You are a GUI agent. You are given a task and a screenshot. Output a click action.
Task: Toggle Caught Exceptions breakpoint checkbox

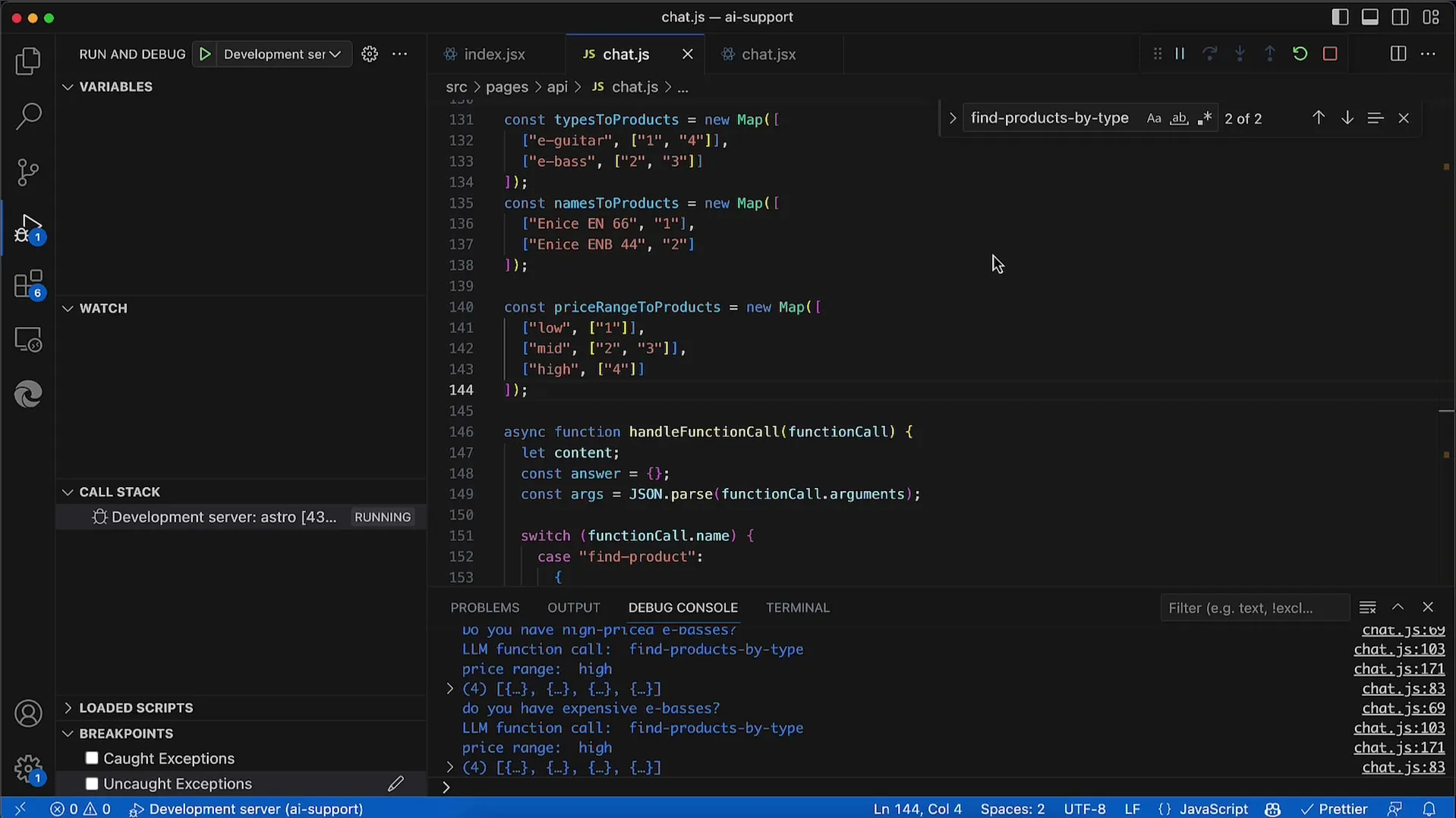(92, 758)
